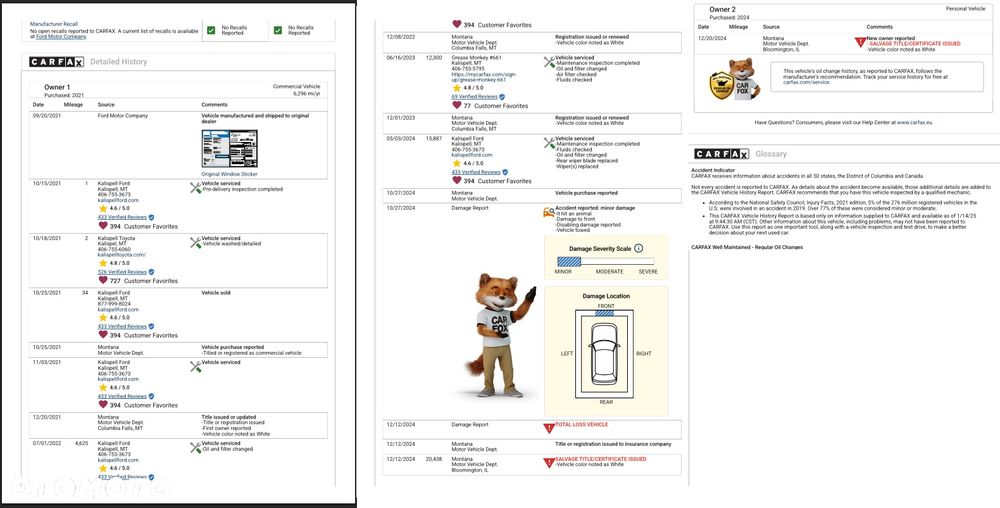The height and width of the screenshot is (508, 1000).
Task: Click mileage value '4,625'
Action: 82,443
